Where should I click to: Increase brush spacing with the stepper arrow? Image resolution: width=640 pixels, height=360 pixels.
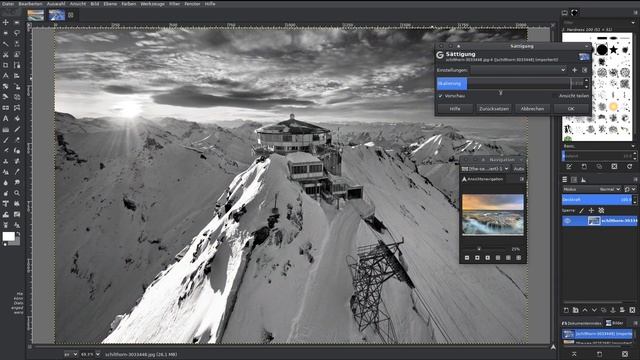[x=634, y=154]
